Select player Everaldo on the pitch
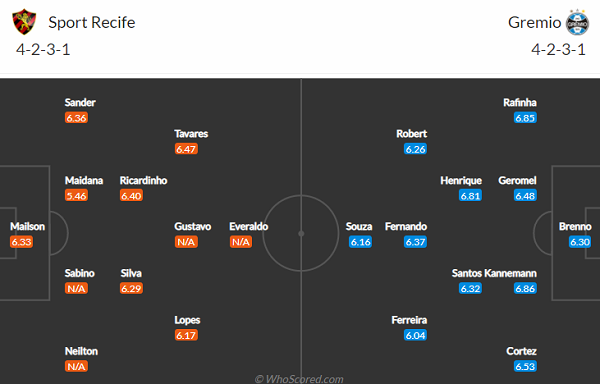Viewport: 600px width, 384px height. pos(248,226)
